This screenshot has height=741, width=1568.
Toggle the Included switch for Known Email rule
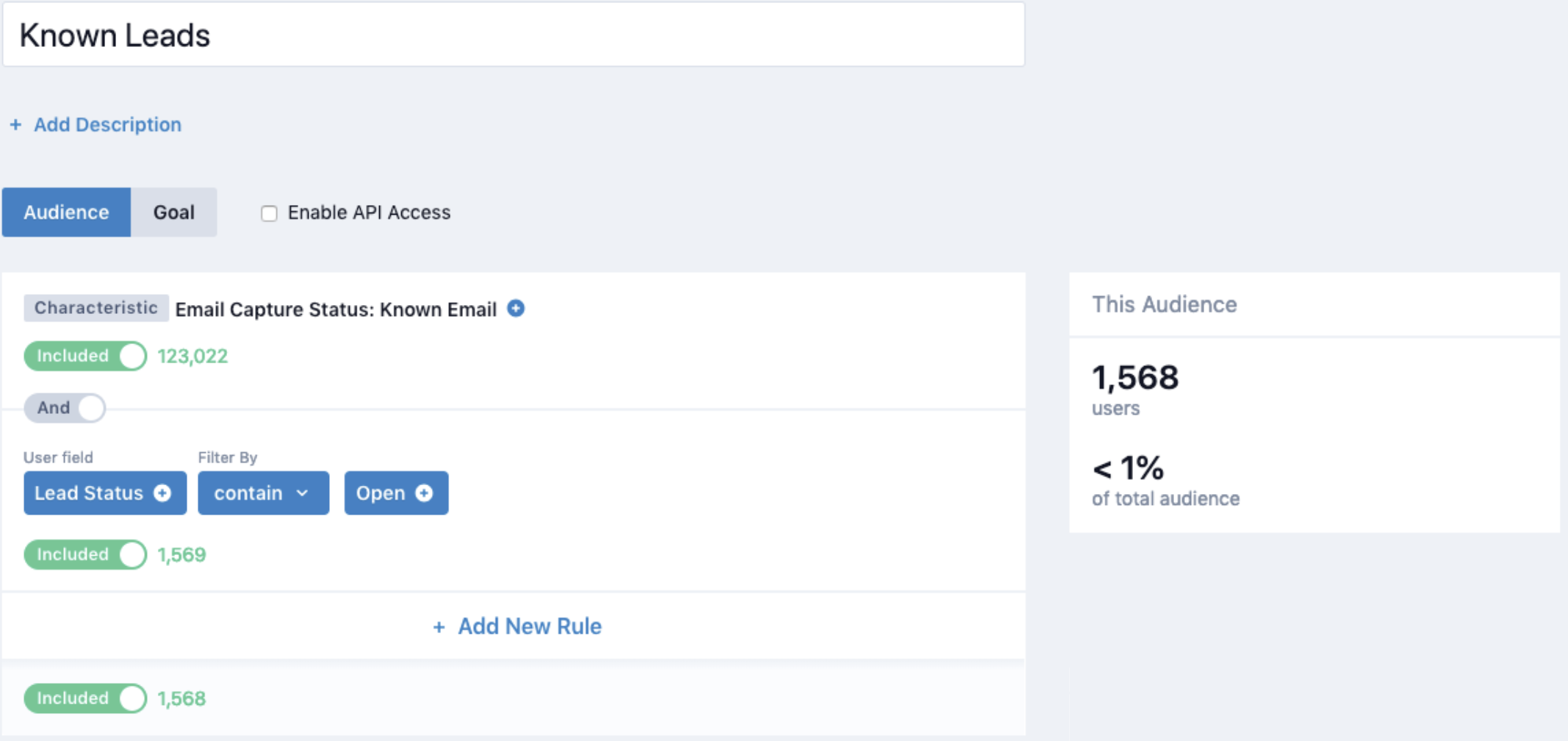85,357
